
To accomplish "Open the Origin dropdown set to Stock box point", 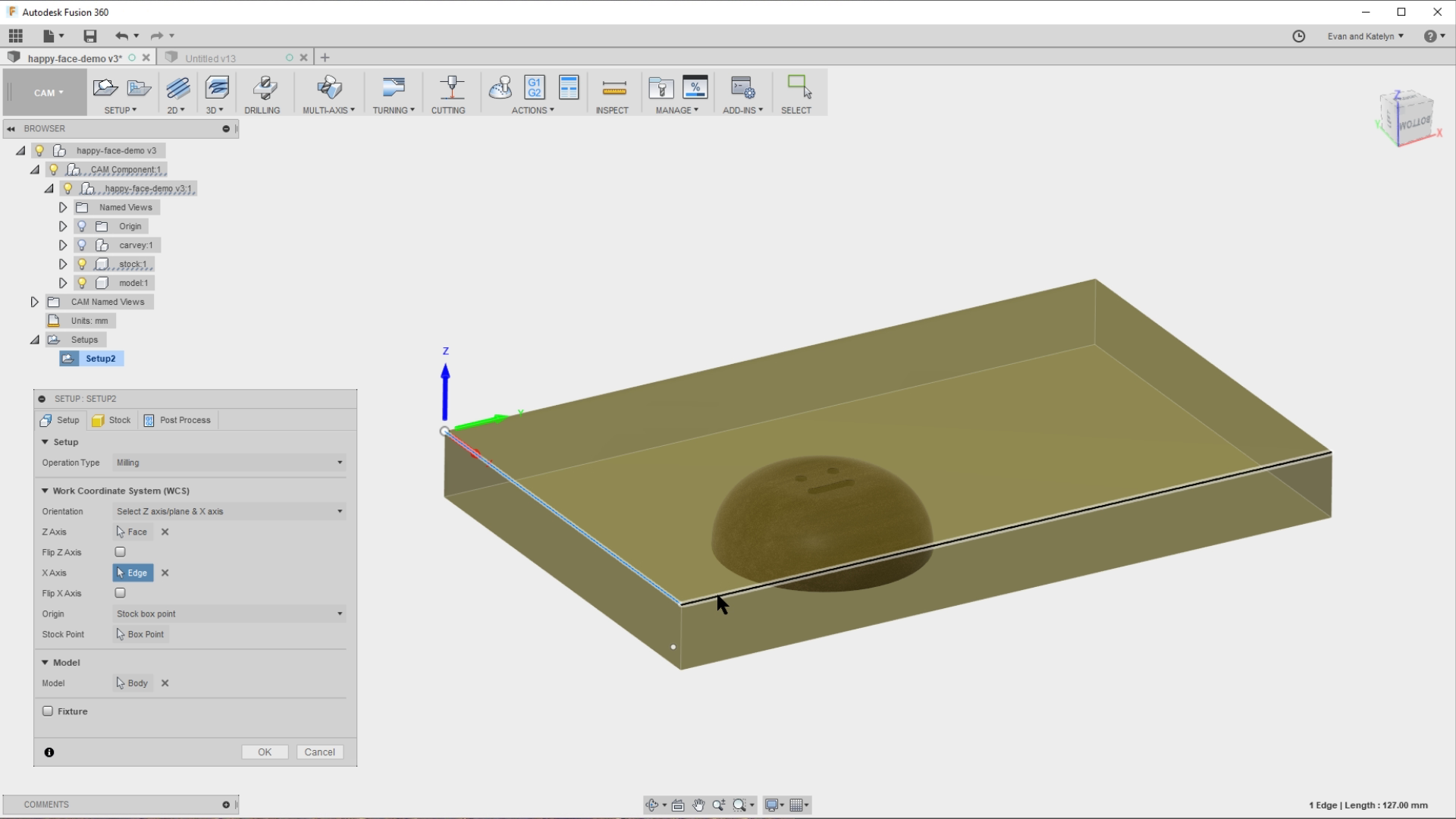I will (227, 613).
